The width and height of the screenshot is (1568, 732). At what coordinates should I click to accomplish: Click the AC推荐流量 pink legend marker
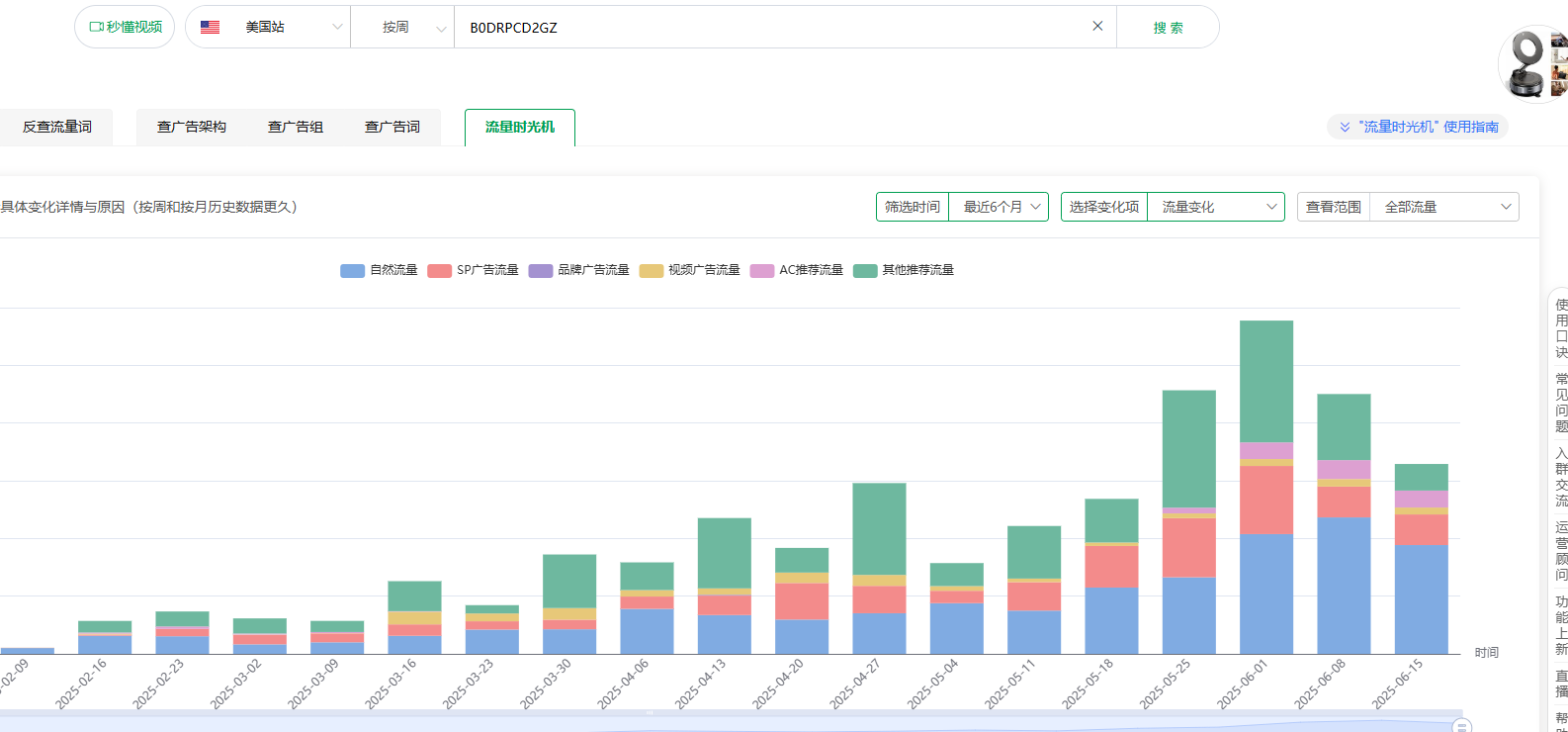(x=762, y=271)
